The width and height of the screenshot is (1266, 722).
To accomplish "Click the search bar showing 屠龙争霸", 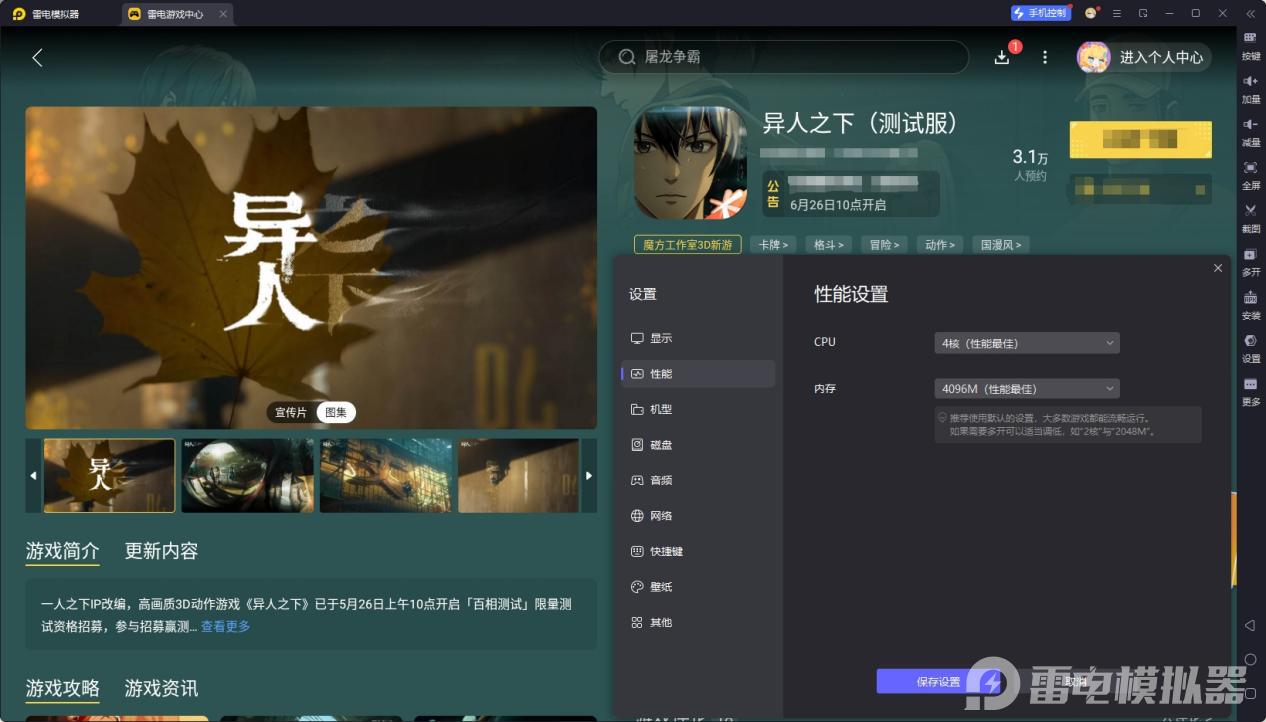I will click(783, 57).
